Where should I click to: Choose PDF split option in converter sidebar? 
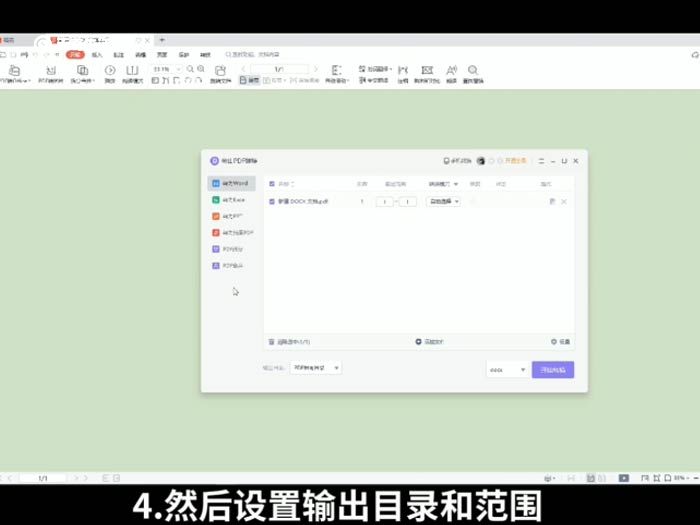[231, 249]
